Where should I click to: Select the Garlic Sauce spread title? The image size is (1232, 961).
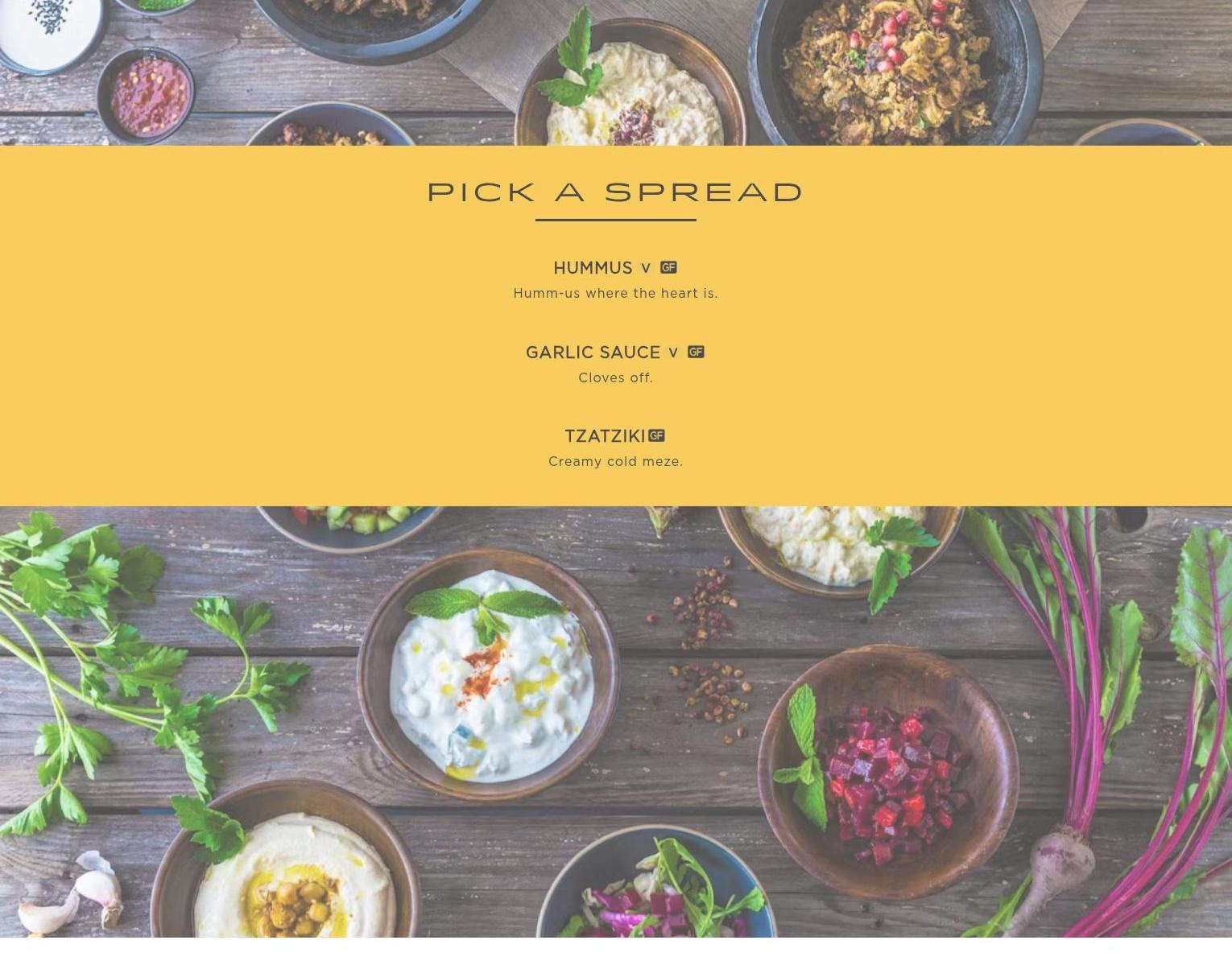point(593,353)
